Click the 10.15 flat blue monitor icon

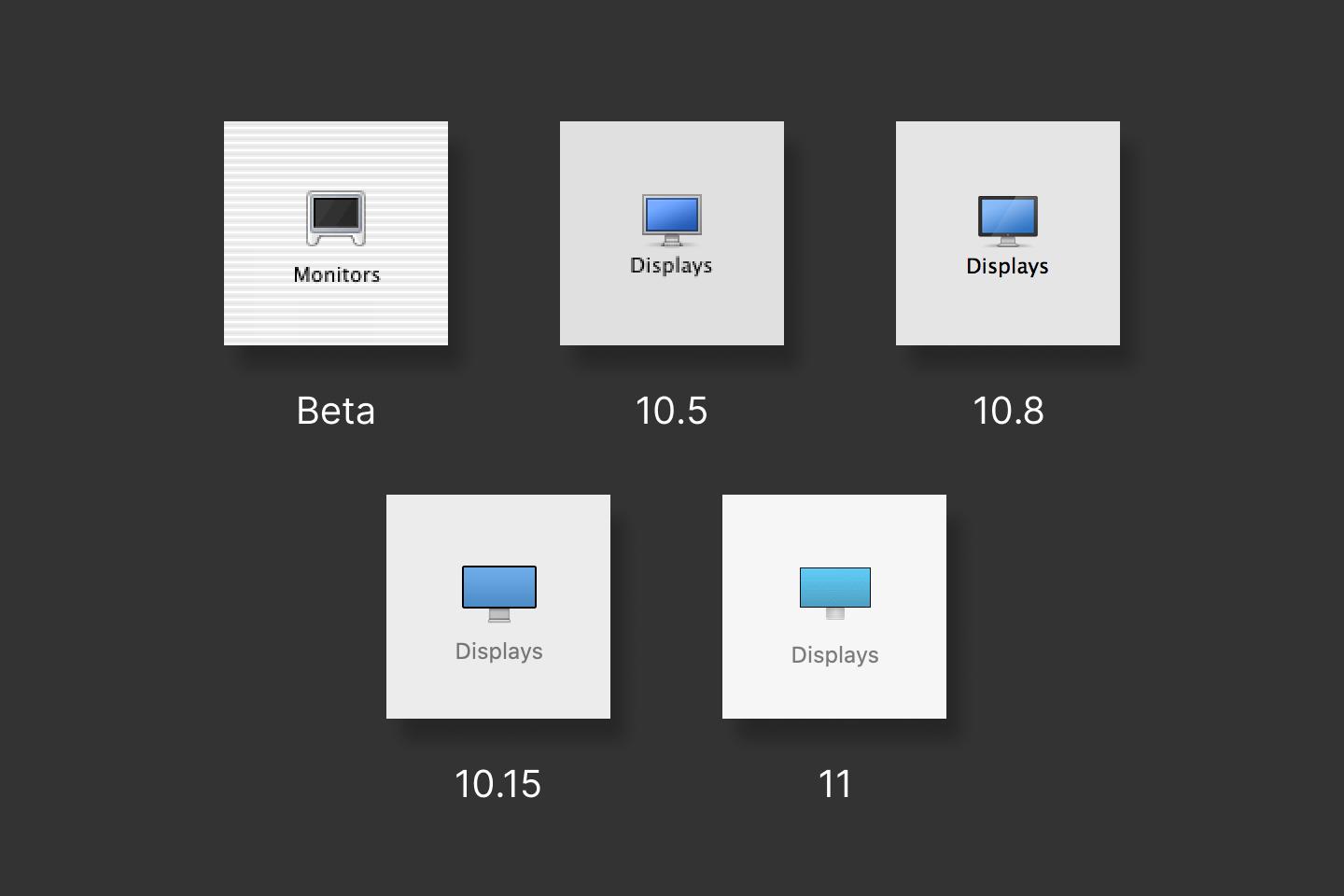pos(499,592)
